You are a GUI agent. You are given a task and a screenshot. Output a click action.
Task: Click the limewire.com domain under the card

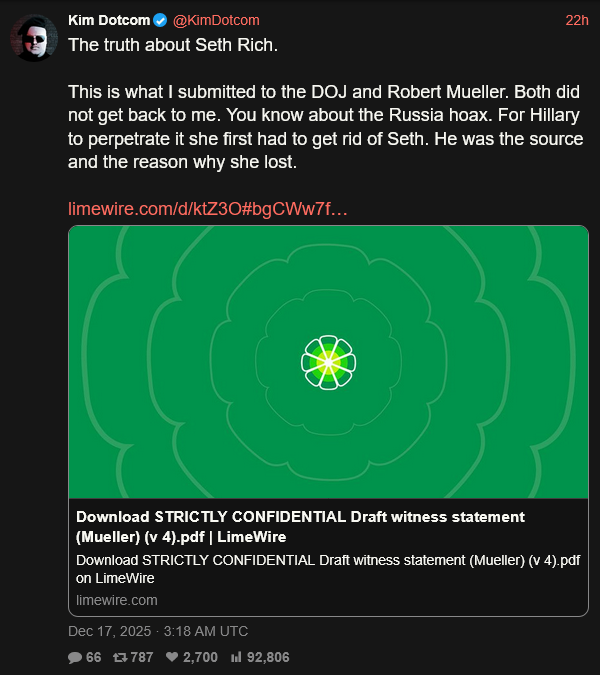pos(116,600)
